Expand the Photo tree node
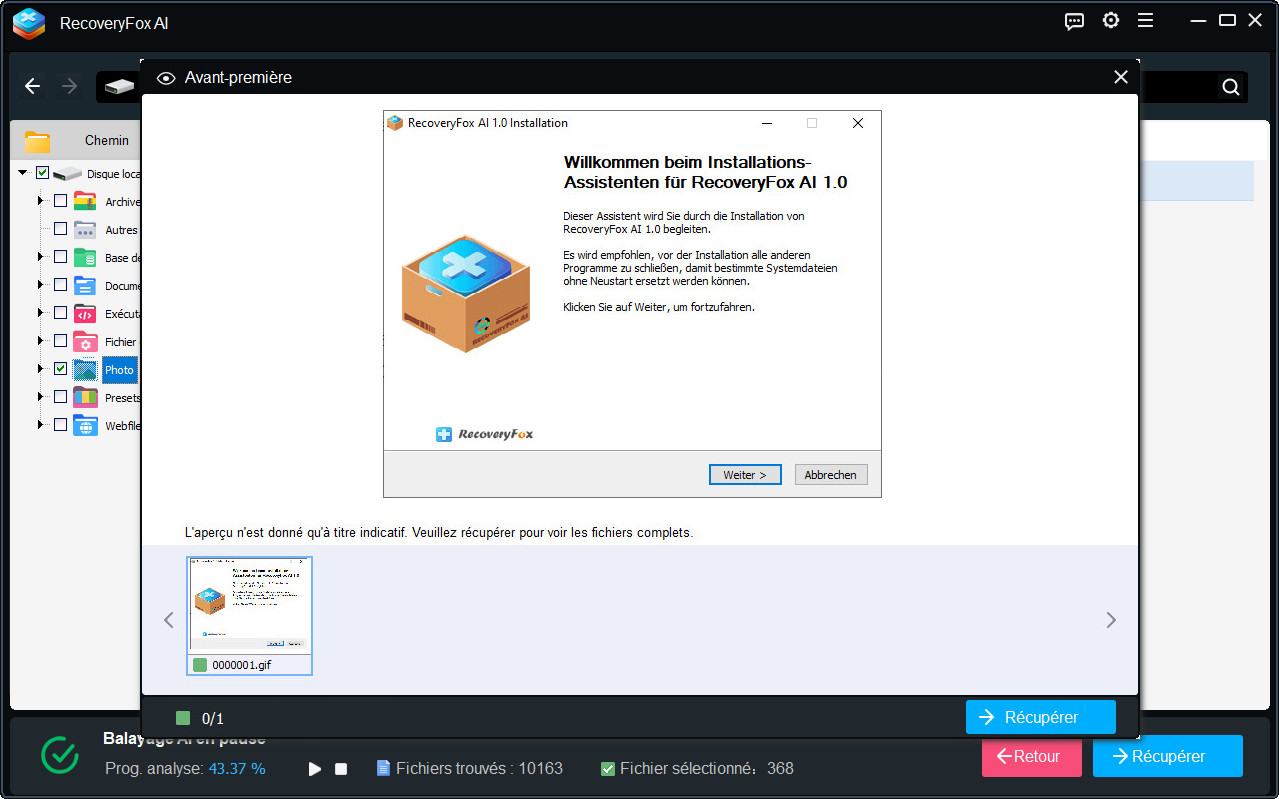The image size is (1279, 799). point(41,369)
